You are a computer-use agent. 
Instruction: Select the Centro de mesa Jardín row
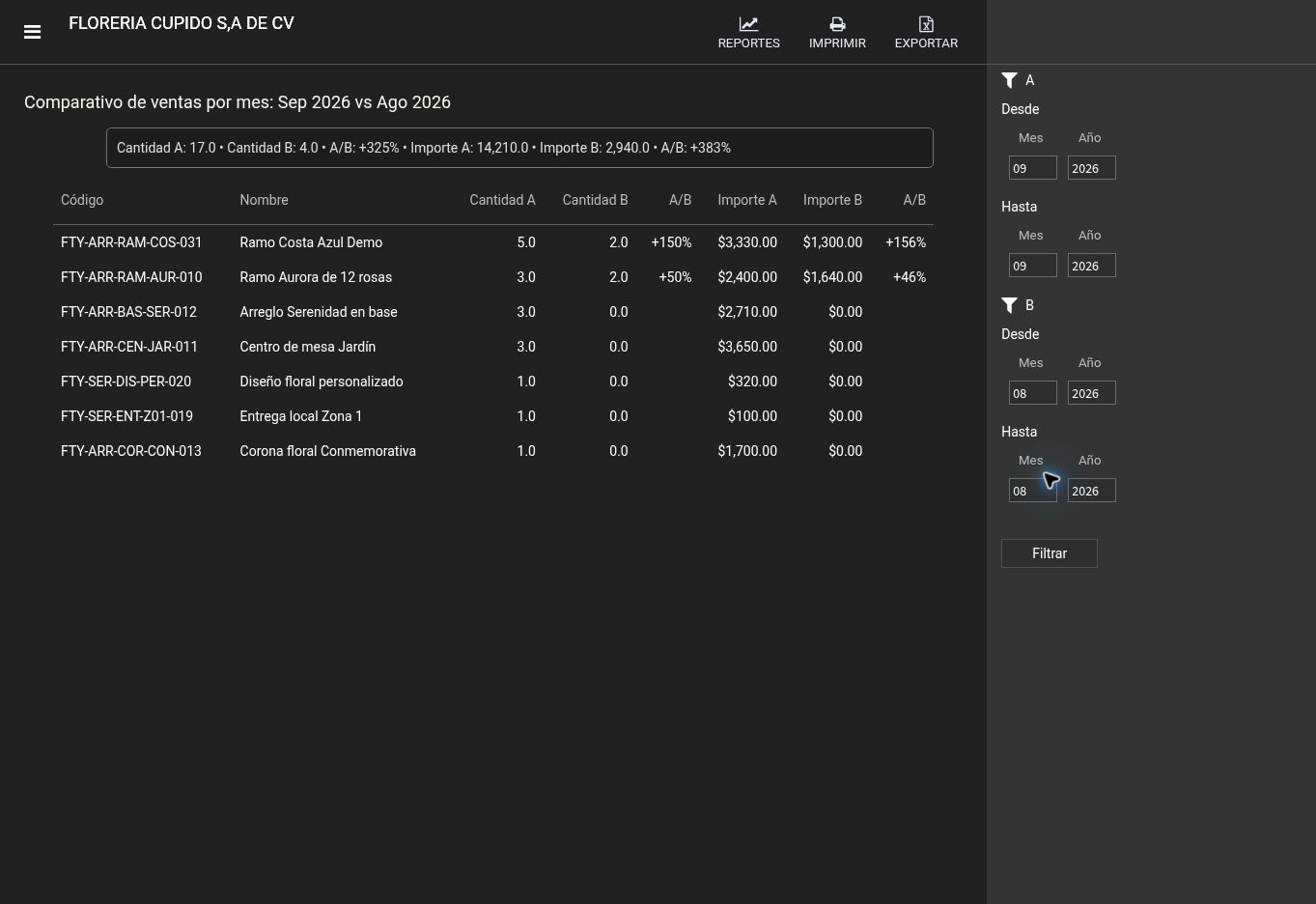[493, 347]
